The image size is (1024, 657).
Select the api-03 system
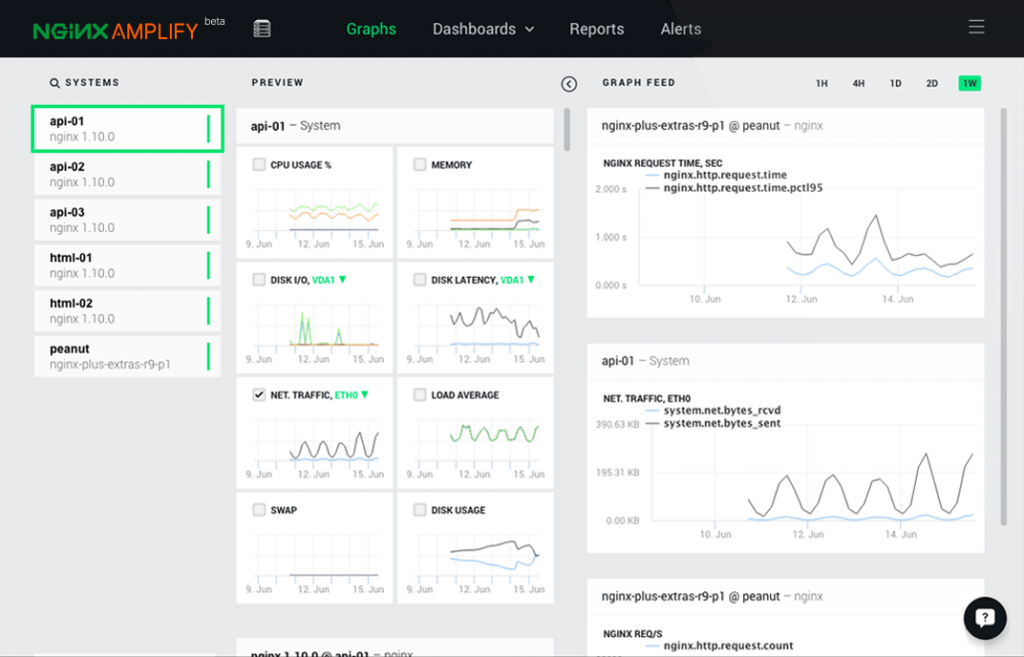[127, 220]
